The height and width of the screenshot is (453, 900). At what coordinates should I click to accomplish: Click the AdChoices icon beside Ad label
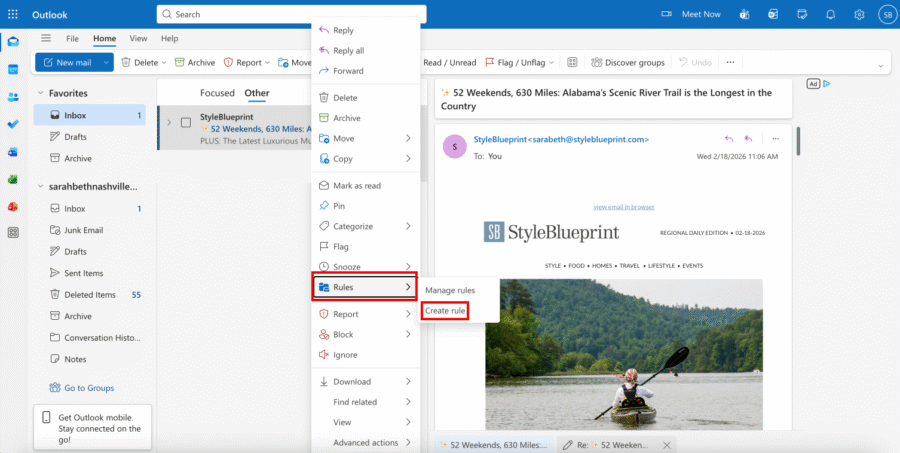pos(827,84)
